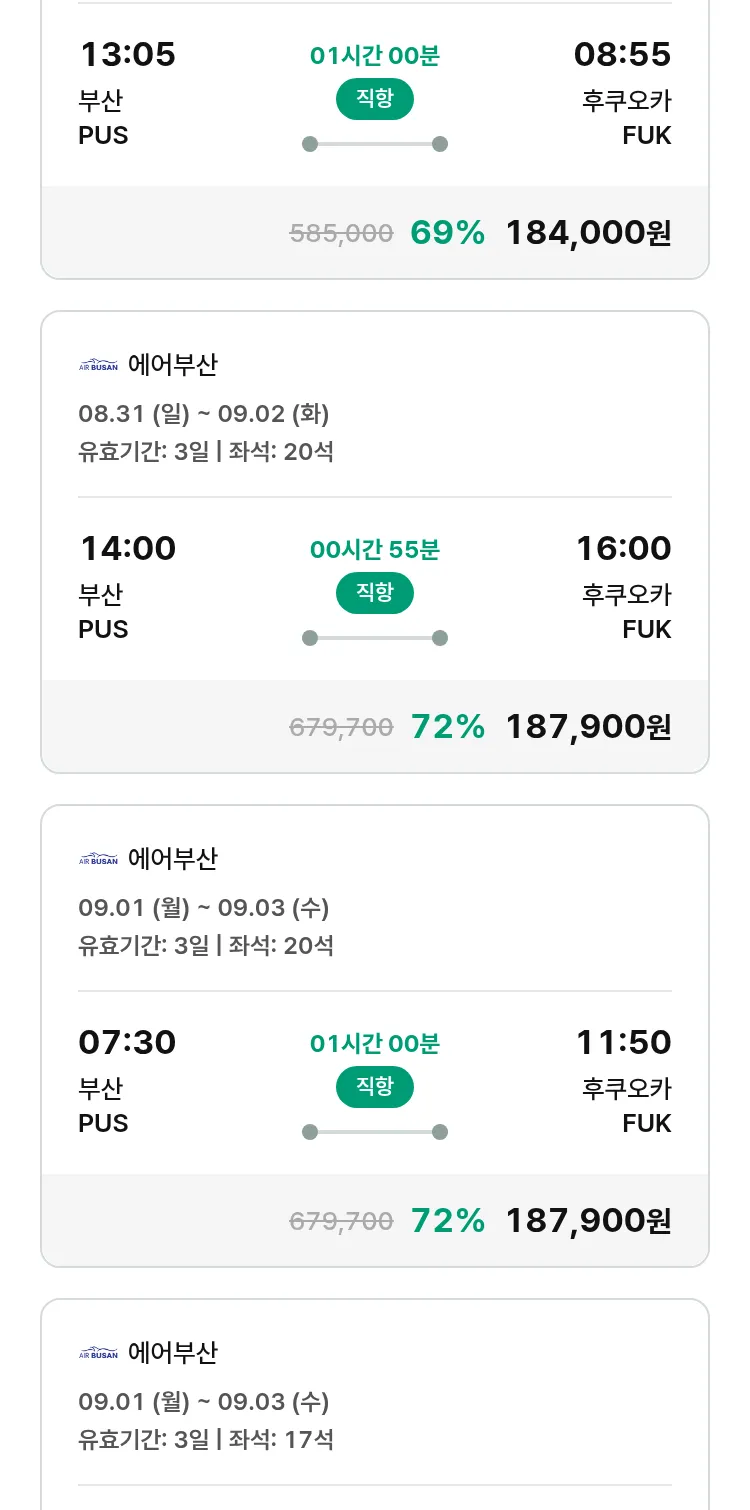Choose 187,900원 price on the 07:30 flight
This screenshot has height=1510, width=750.
[x=588, y=1221]
